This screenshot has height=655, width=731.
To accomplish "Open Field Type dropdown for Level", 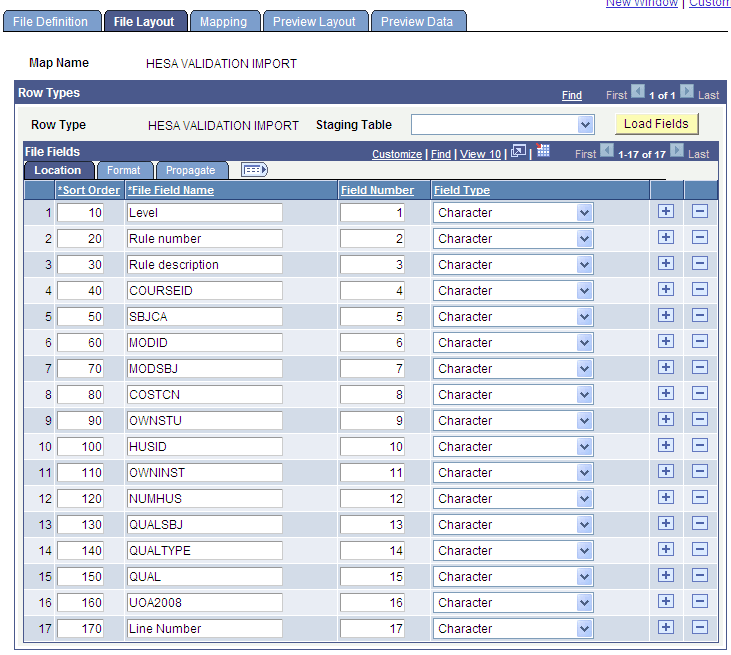I will tap(584, 213).
